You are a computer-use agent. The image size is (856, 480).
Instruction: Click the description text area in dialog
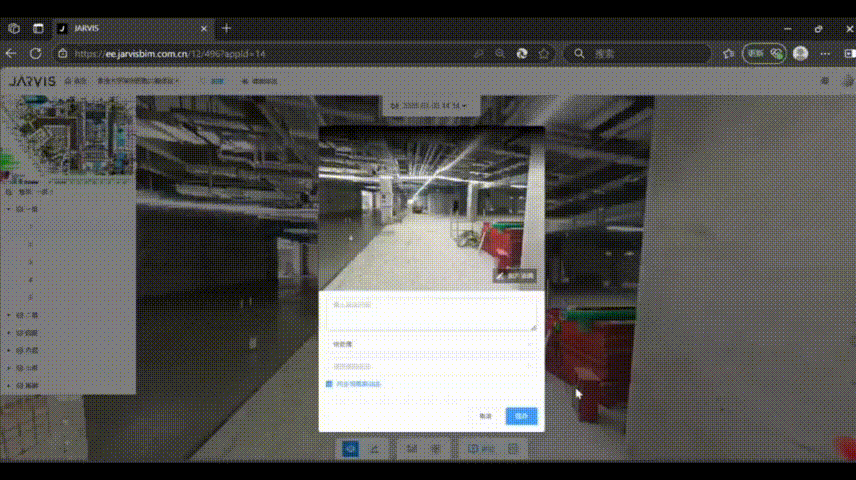pos(431,313)
